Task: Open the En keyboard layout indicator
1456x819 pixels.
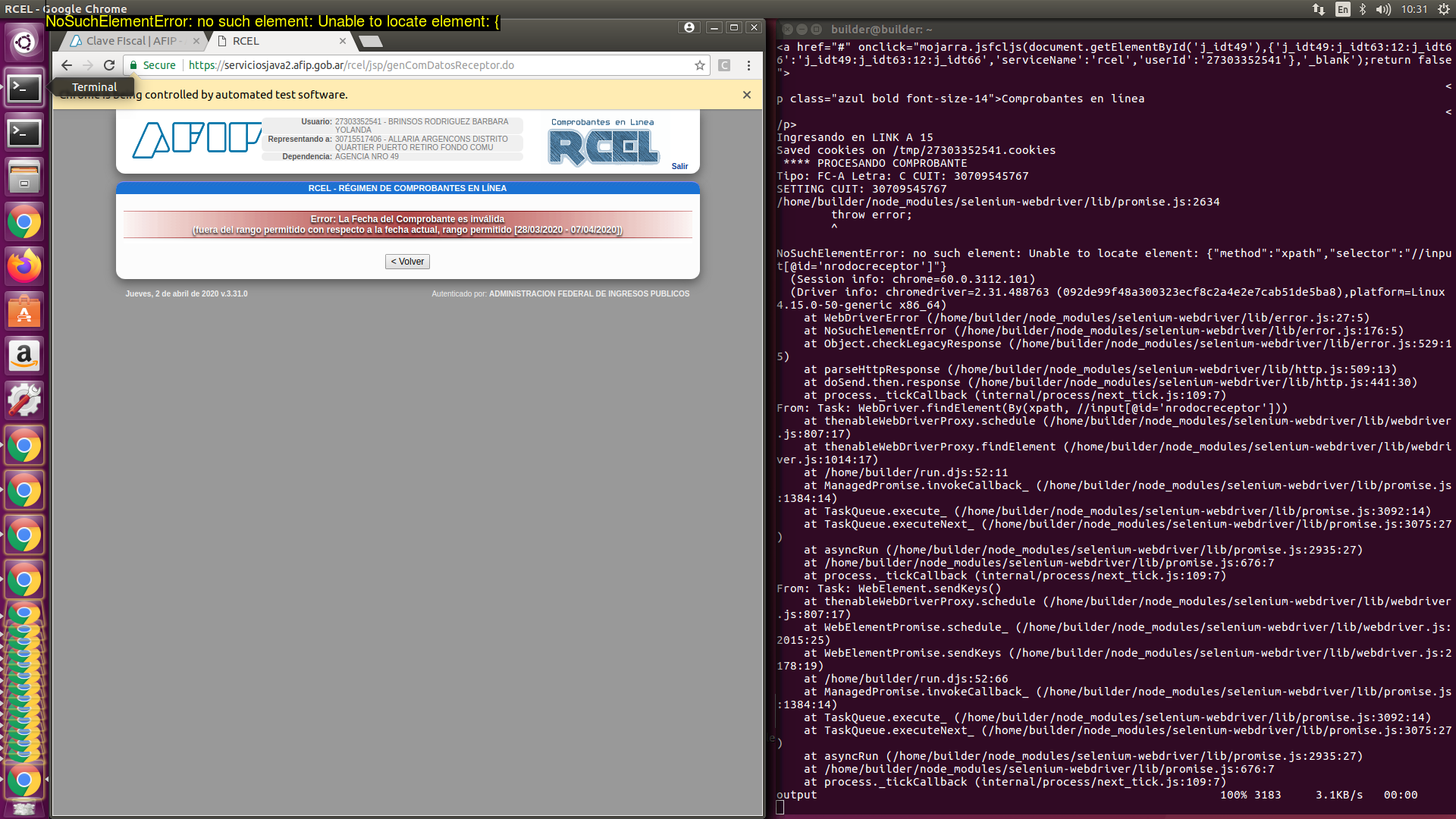Action: click(1343, 9)
